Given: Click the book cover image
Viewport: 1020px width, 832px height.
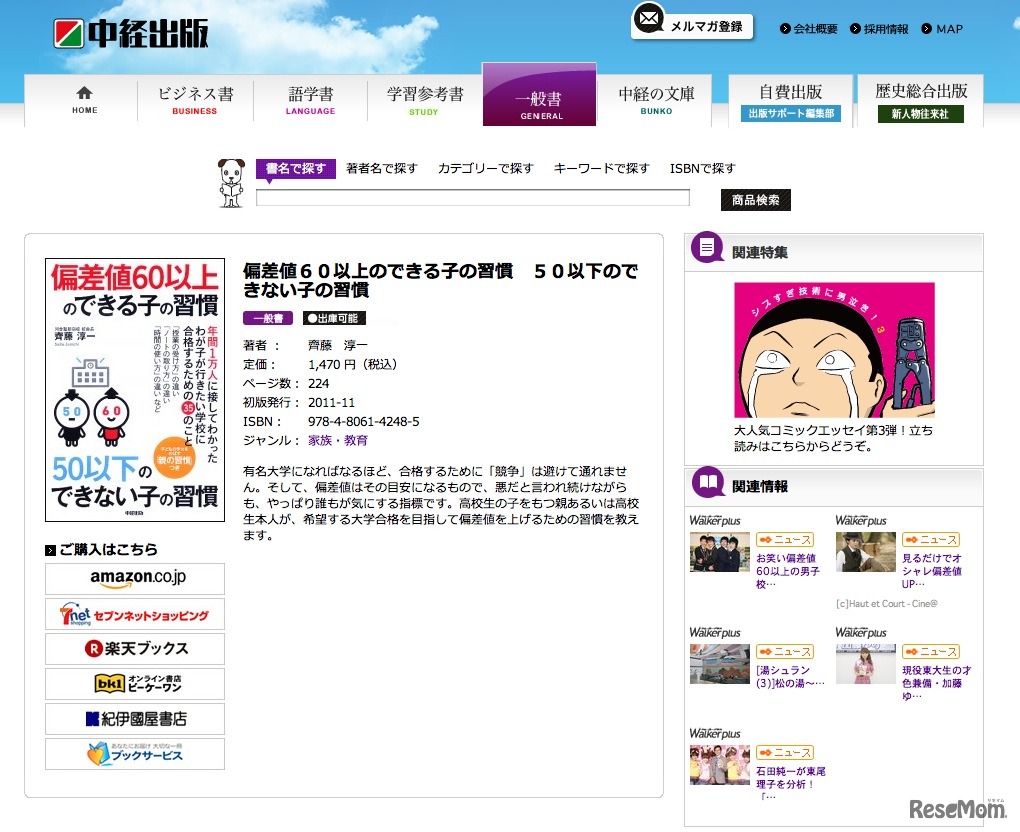Looking at the screenshot, I should tap(135, 390).
